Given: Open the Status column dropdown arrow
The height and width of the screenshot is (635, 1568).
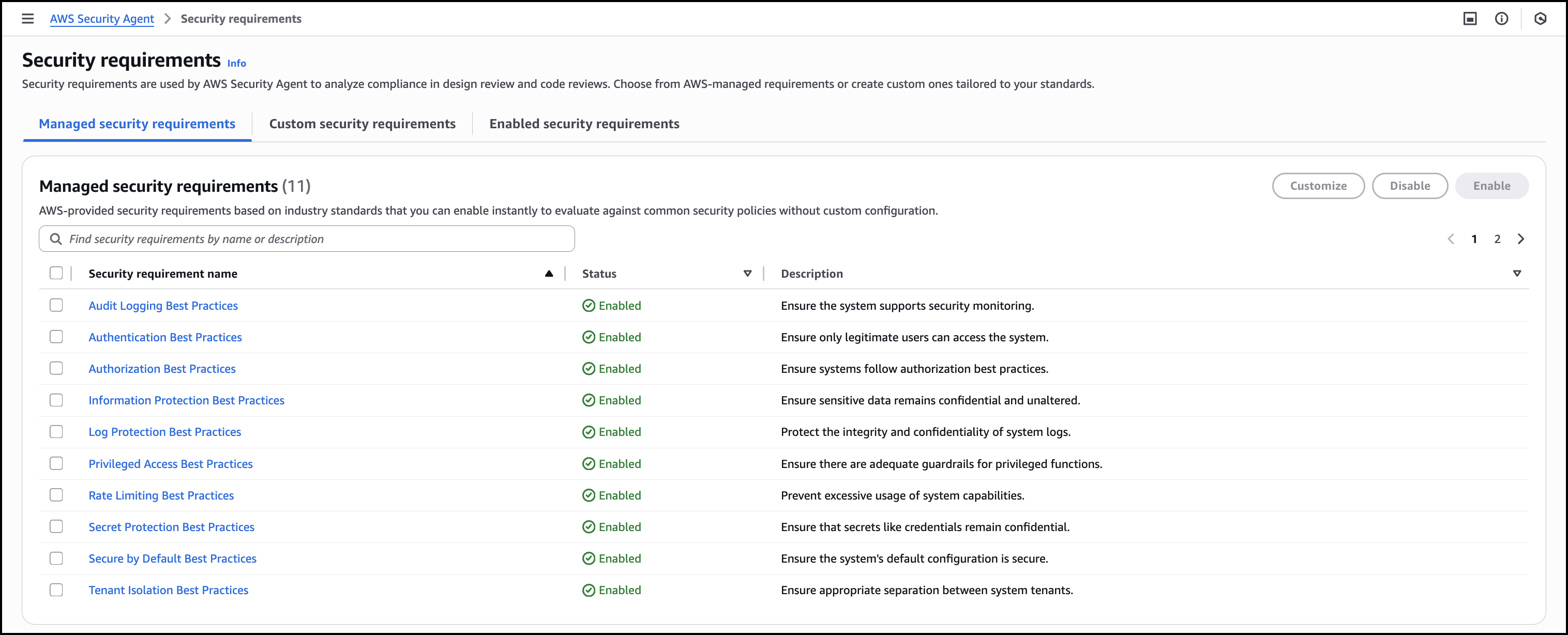Looking at the screenshot, I should (747, 274).
